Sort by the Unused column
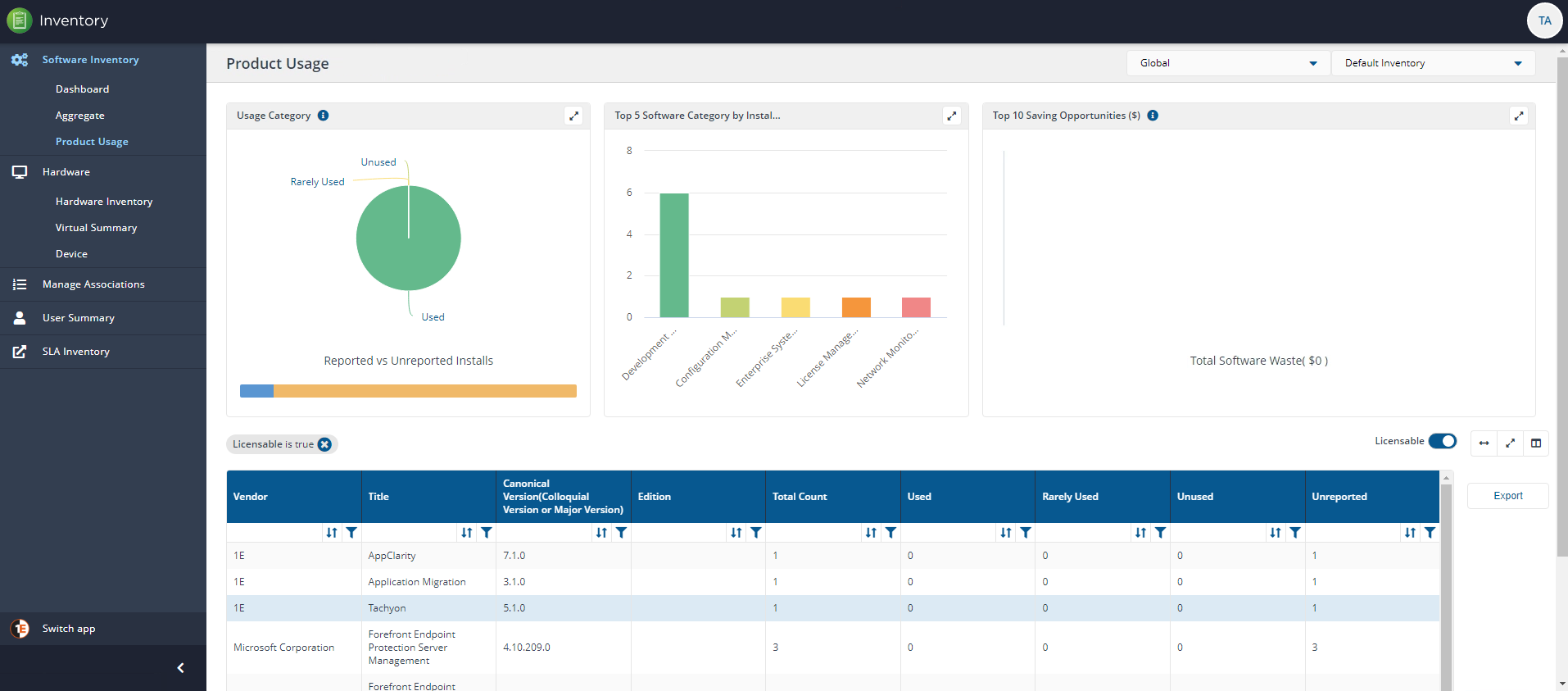The image size is (1568, 691). [1276, 533]
